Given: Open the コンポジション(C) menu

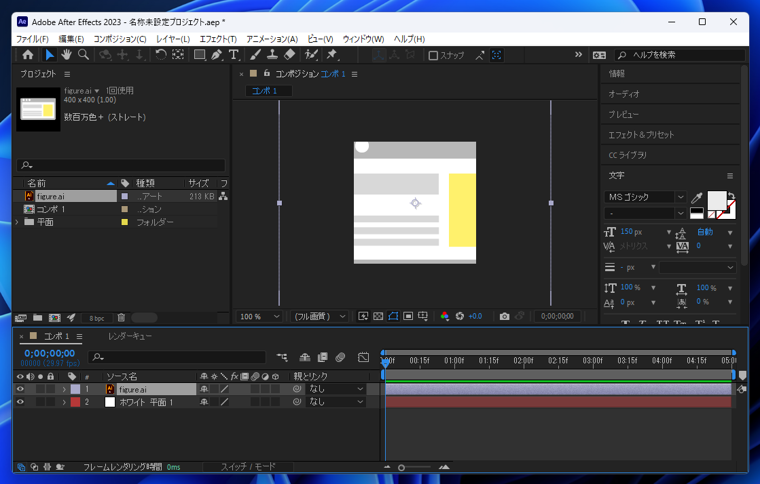Looking at the screenshot, I should (120, 39).
